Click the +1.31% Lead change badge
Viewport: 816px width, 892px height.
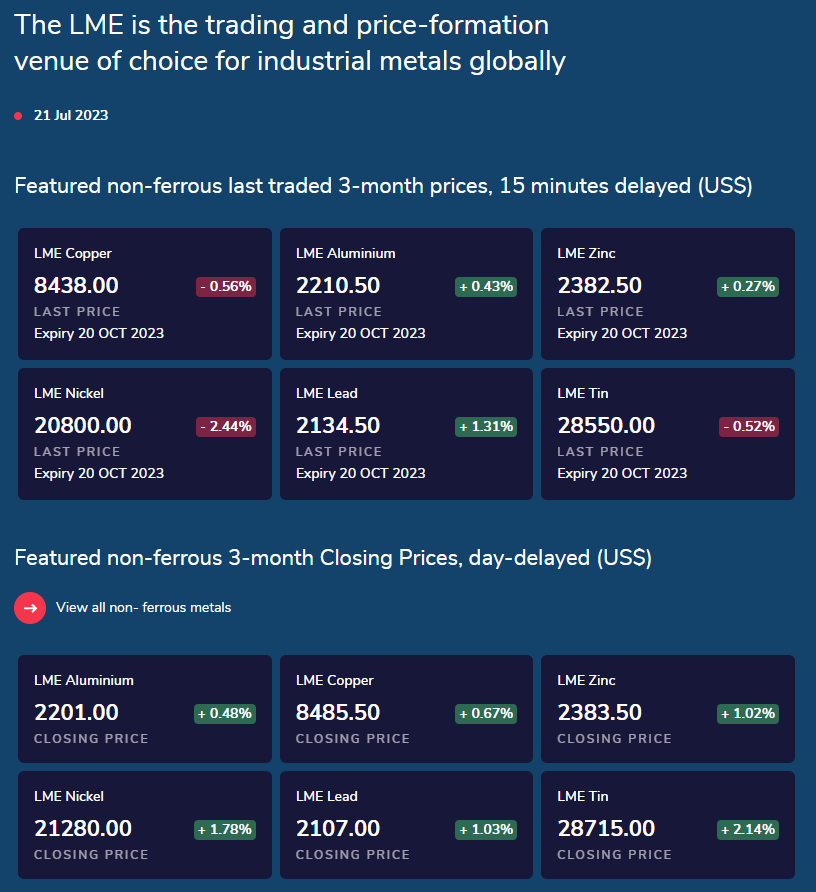point(486,427)
